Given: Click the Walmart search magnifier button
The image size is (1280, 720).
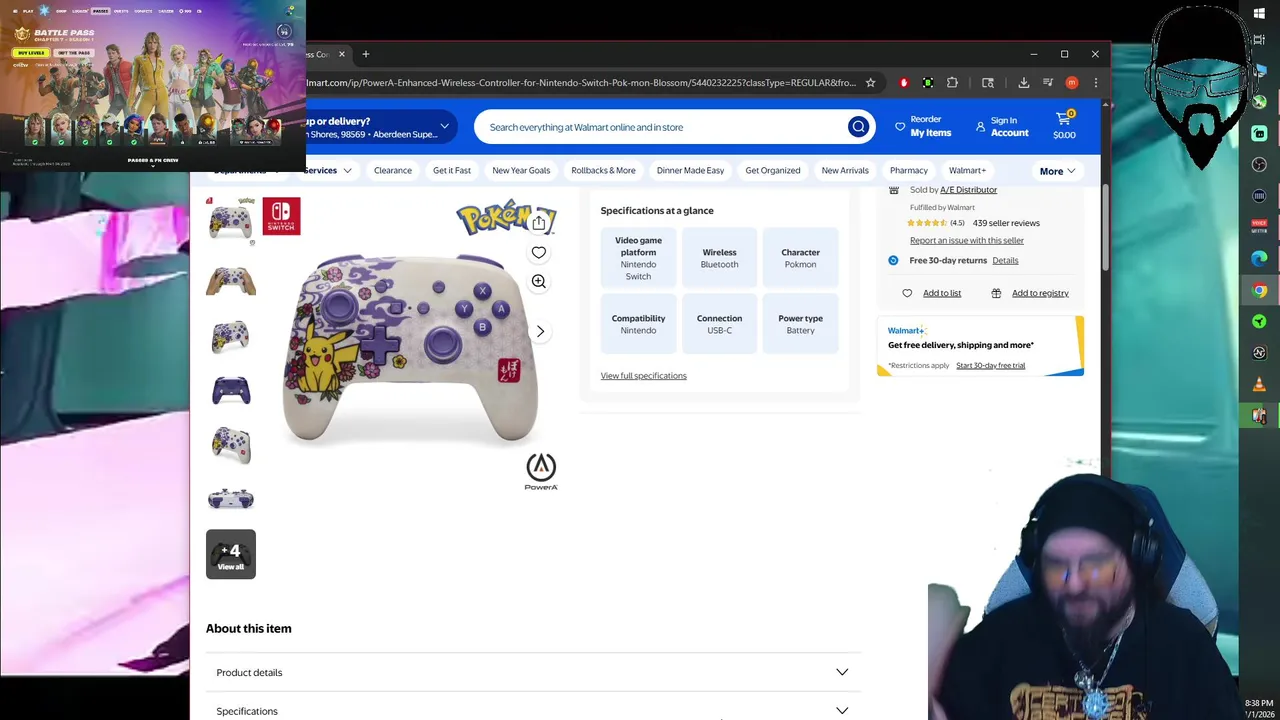Looking at the screenshot, I should [x=858, y=127].
